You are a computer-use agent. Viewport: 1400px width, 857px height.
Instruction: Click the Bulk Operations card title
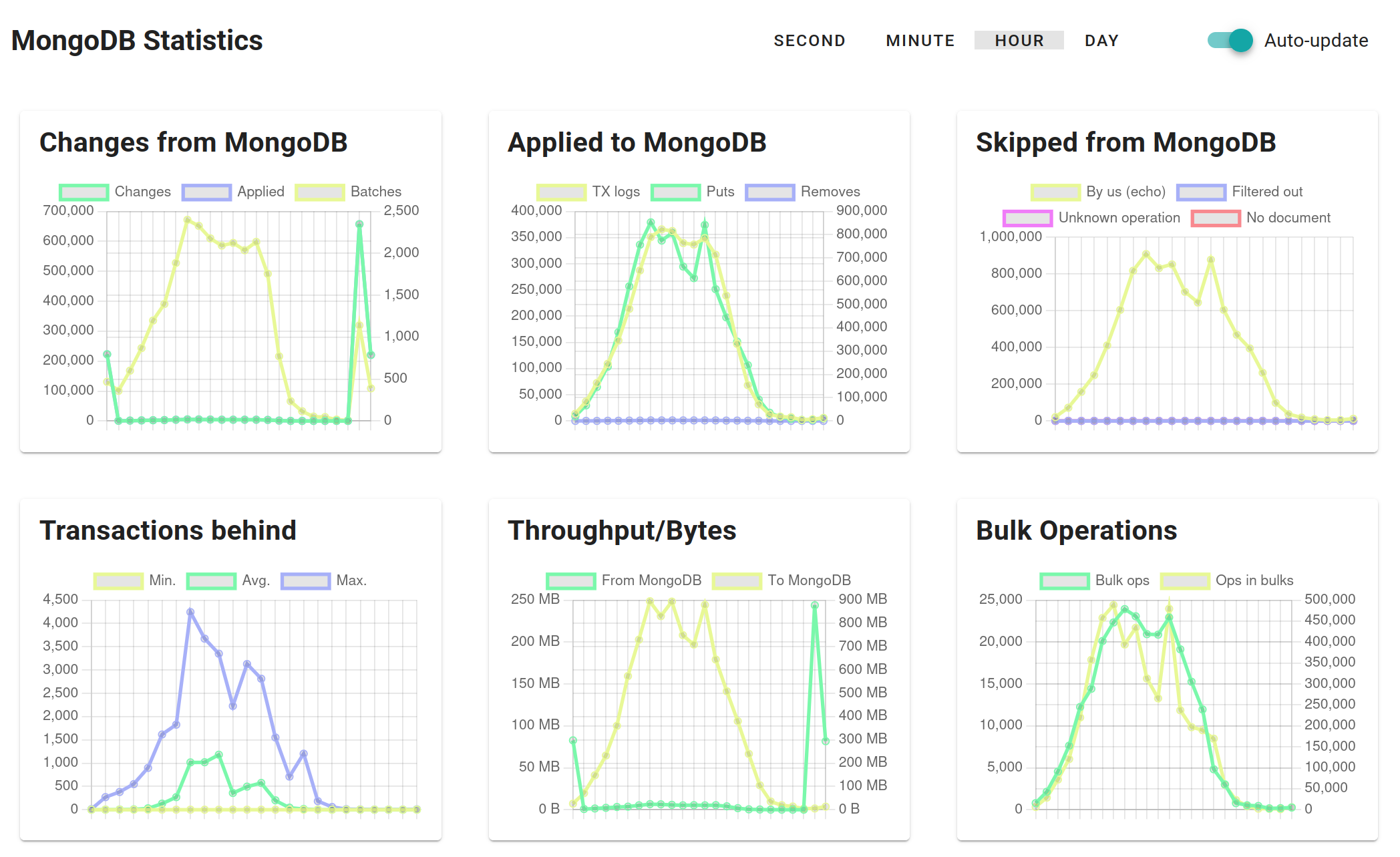click(1077, 530)
